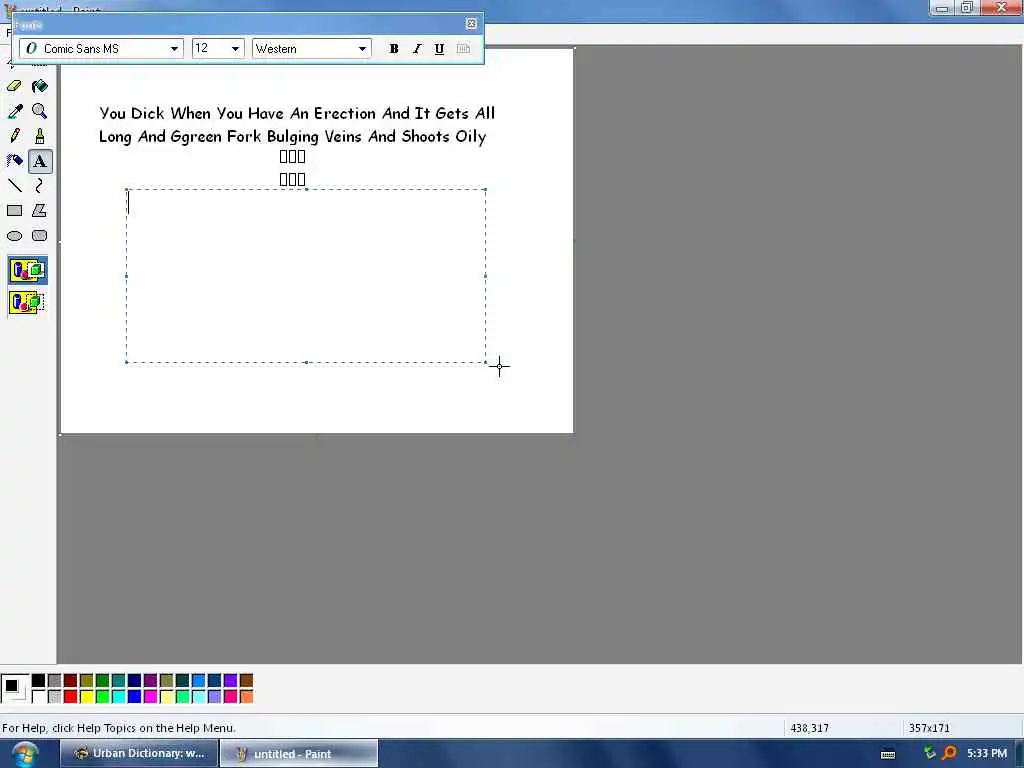Click inside the dashed text entry box
The image size is (1024, 768).
(x=306, y=276)
